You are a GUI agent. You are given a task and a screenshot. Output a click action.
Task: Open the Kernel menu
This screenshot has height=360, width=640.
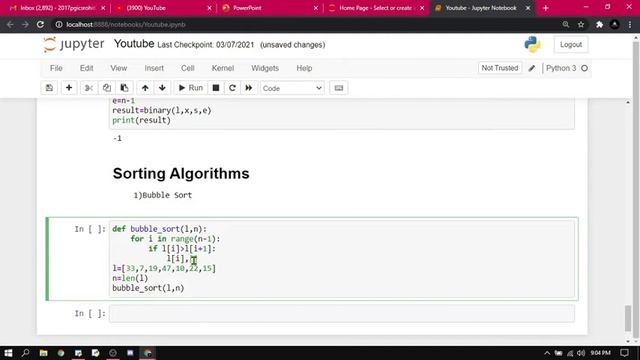point(223,68)
